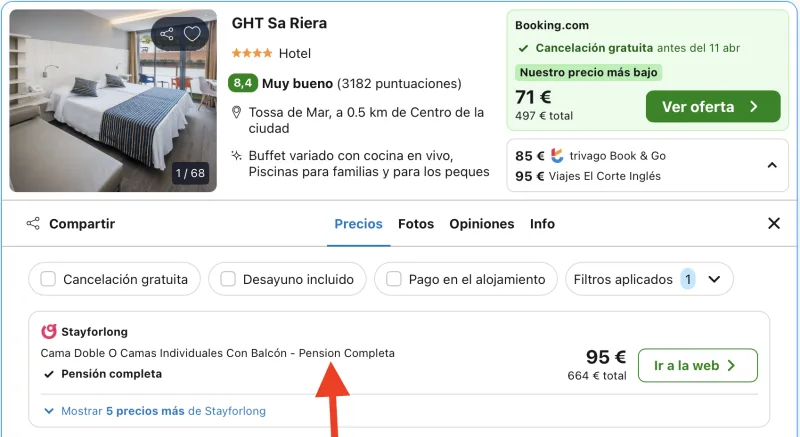Click the sparkle highlights icon
Screen dimensions: 800x437
[236, 155]
